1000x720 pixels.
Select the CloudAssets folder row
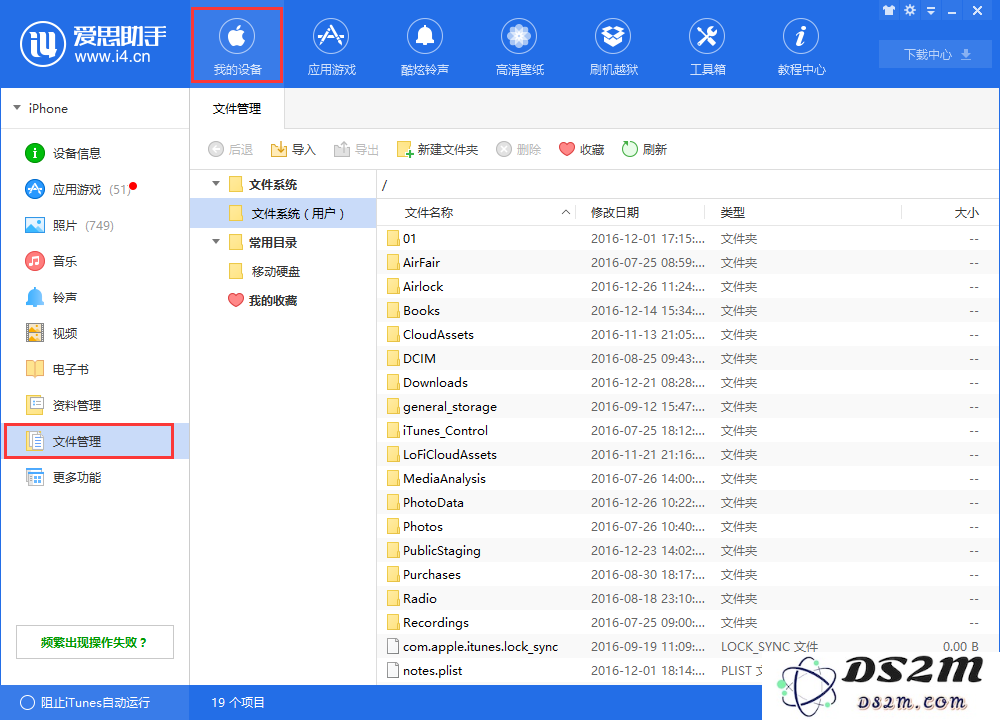[x=686, y=335]
